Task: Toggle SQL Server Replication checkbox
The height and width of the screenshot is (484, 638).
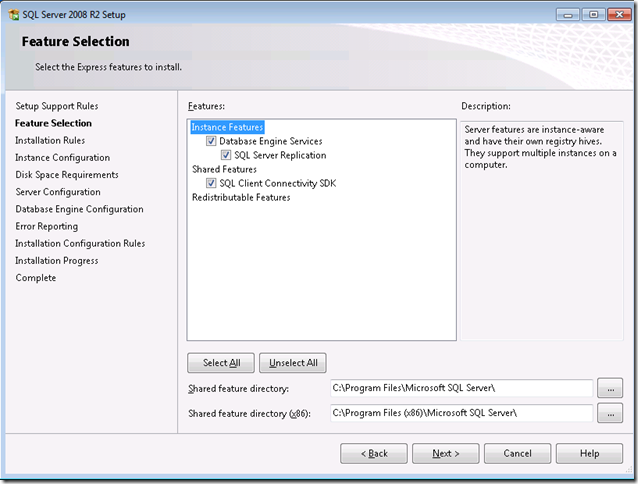Action: [226, 155]
